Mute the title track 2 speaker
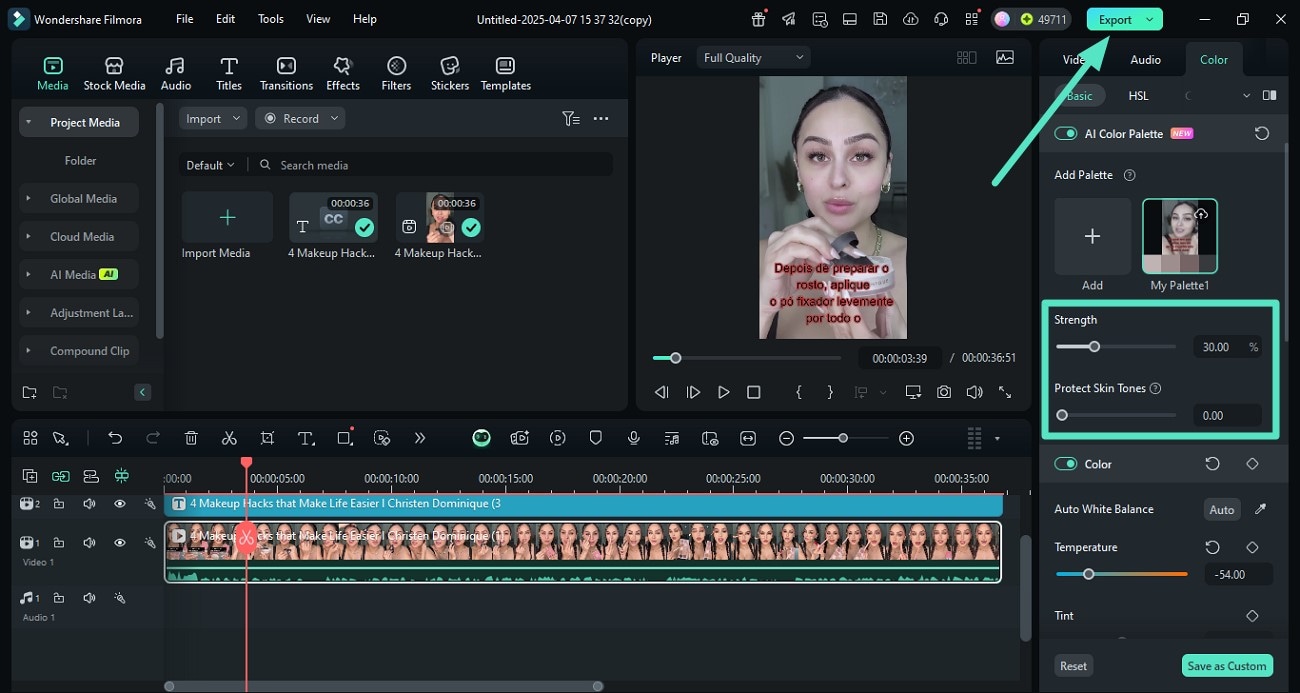Screen dimensions: 1300x693 point(89,504)
